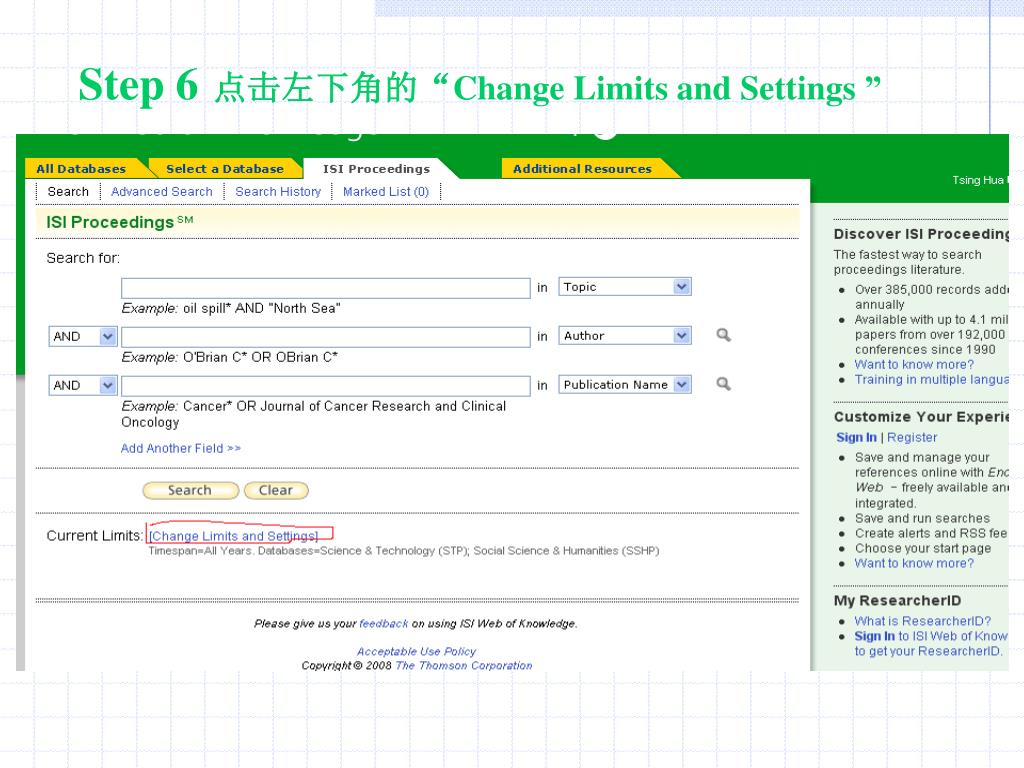Image resolution: width=1024 pixels, height=768 pixels.
Task: Click the Register link
Action: point(912,438)
